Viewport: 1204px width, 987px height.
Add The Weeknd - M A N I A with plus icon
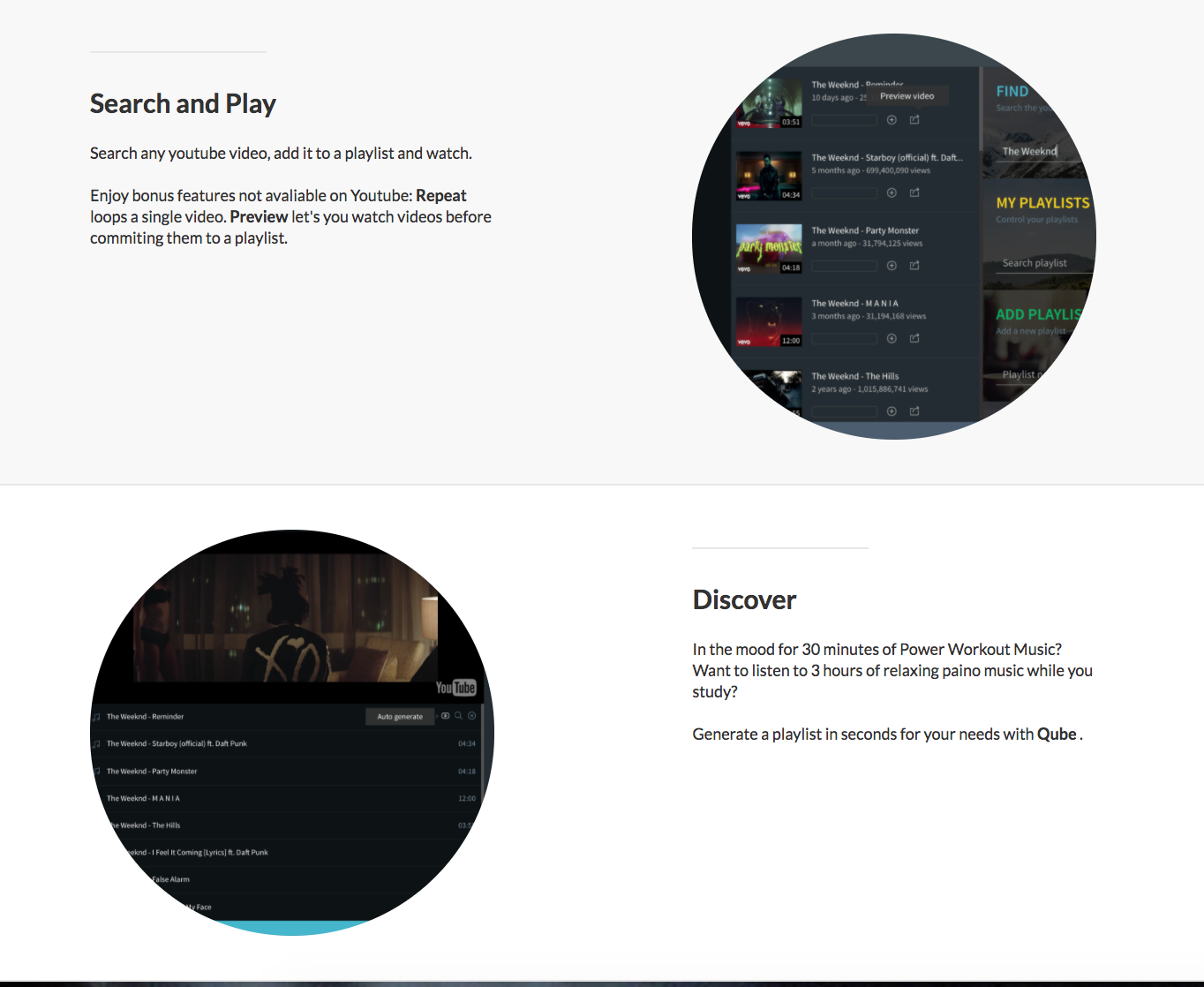coord(892,338)
